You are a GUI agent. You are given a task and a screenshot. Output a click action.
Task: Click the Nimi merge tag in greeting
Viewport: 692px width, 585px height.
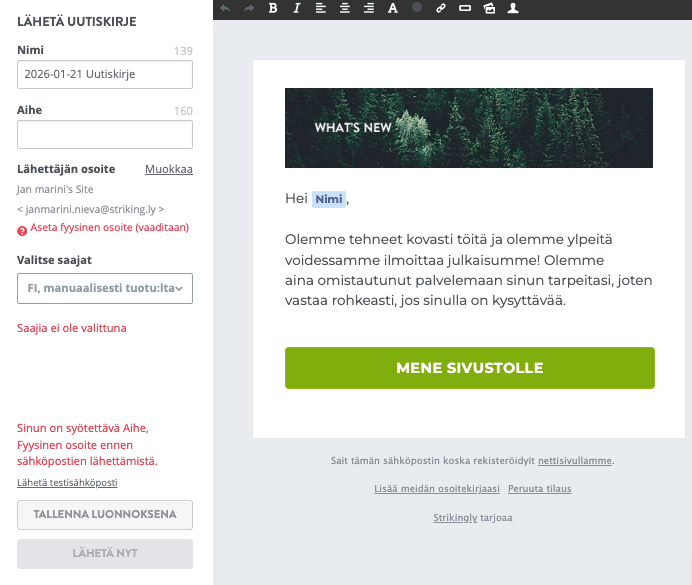[329, 199]
